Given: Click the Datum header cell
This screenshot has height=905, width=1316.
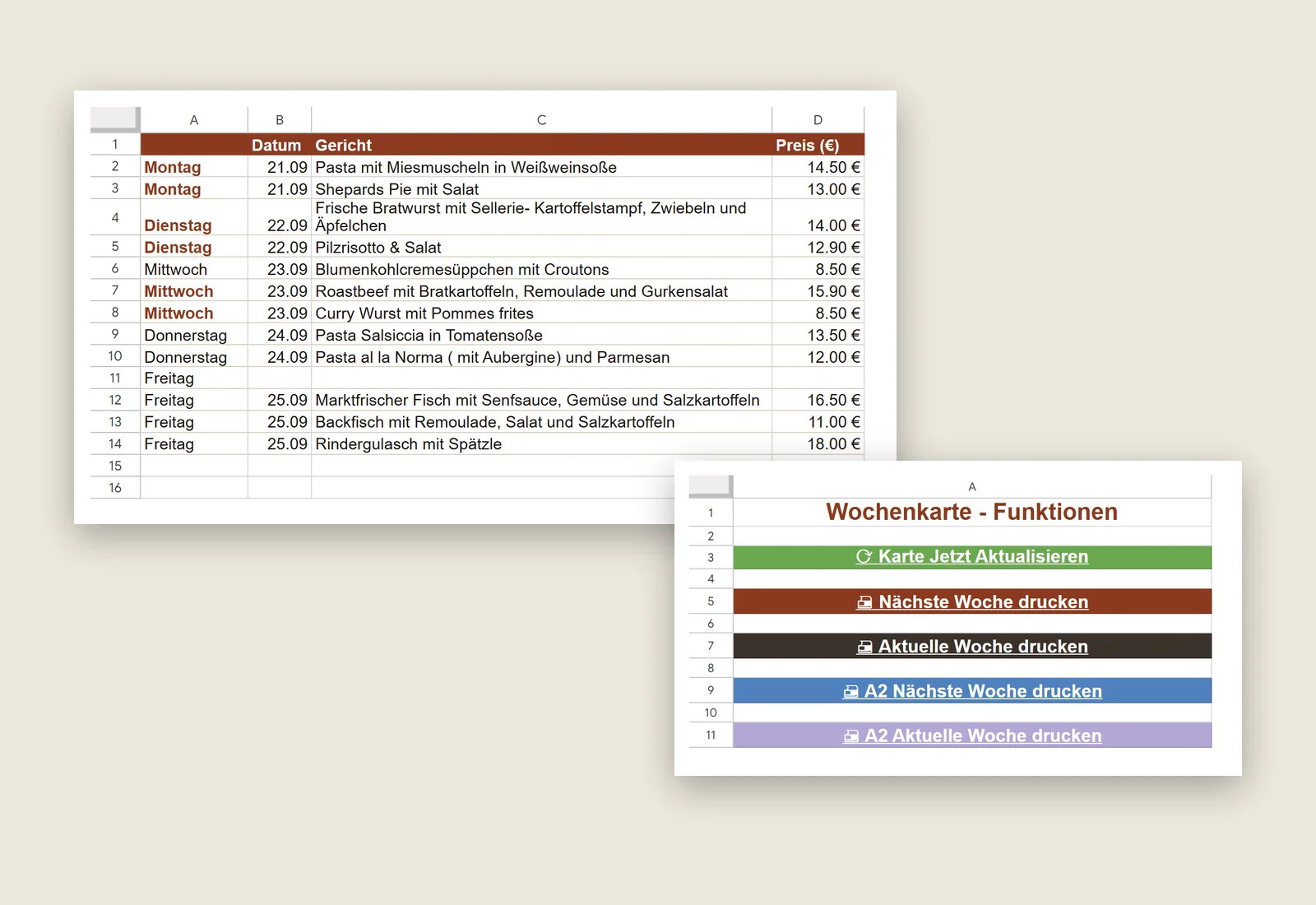Looking at the screenshot, I should pos(280,145).
